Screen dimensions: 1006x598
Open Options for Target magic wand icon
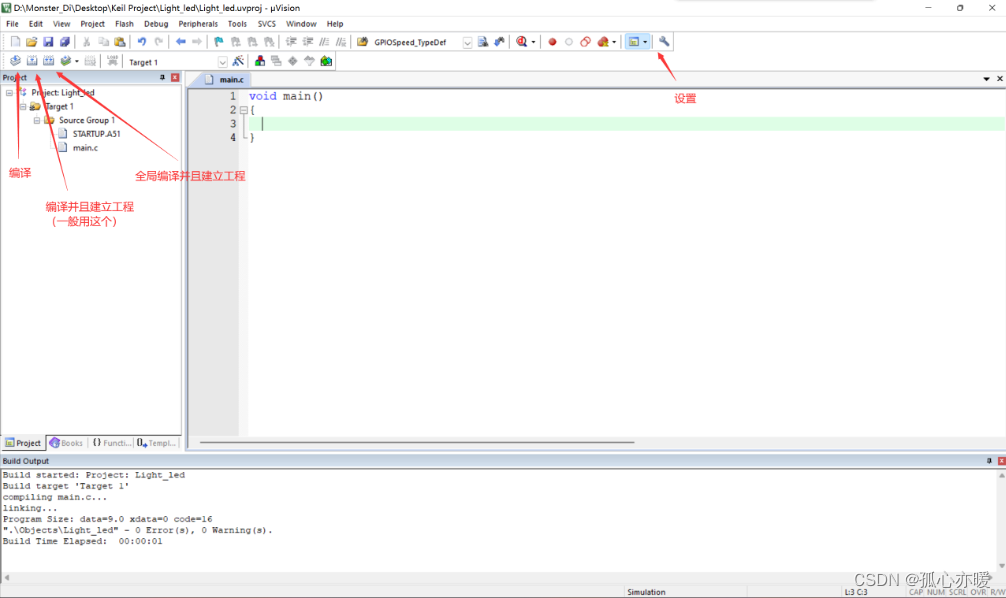tap(238, 61)
